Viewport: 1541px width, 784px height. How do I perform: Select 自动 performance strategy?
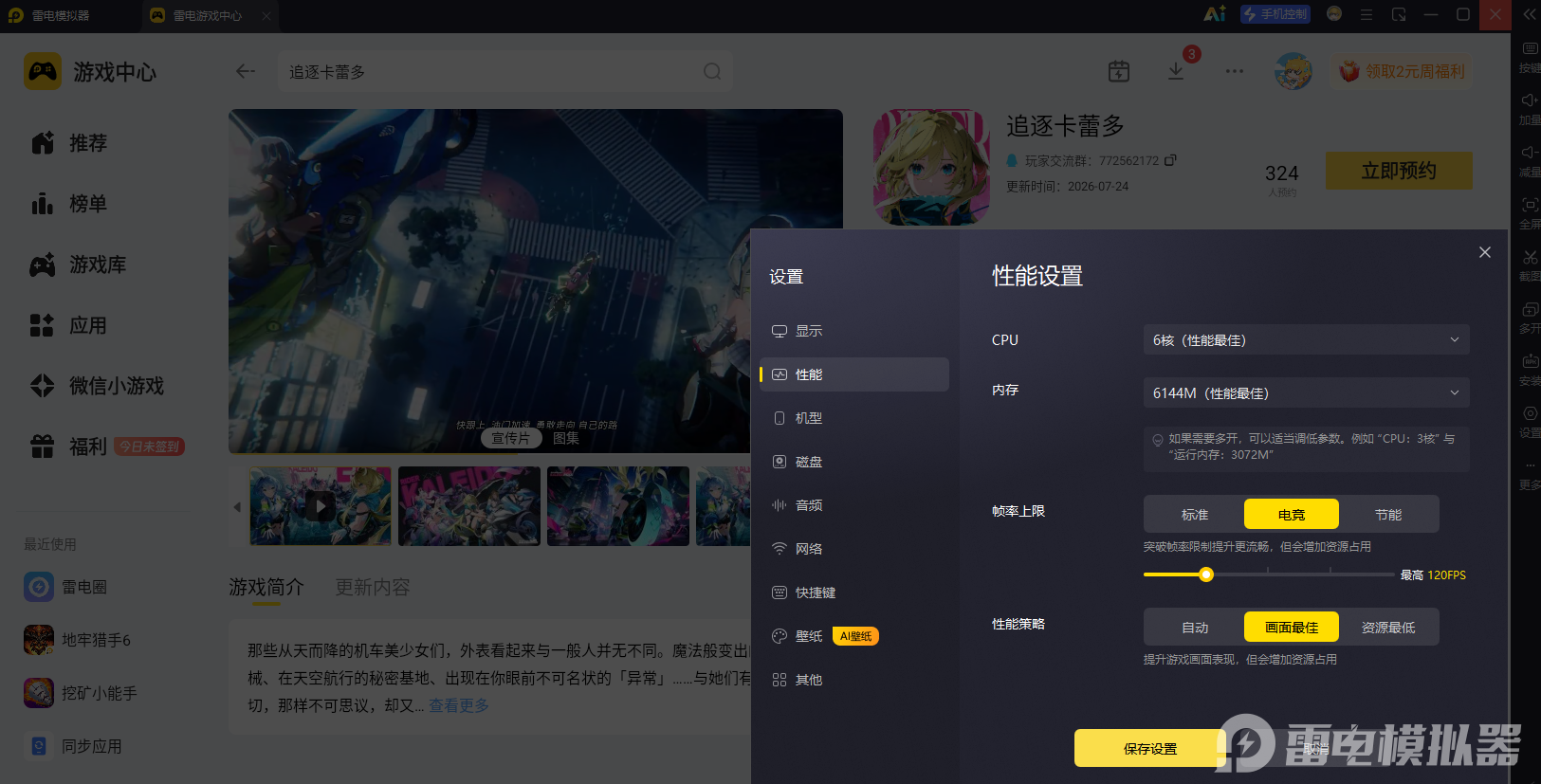[x=1195, y=628]
